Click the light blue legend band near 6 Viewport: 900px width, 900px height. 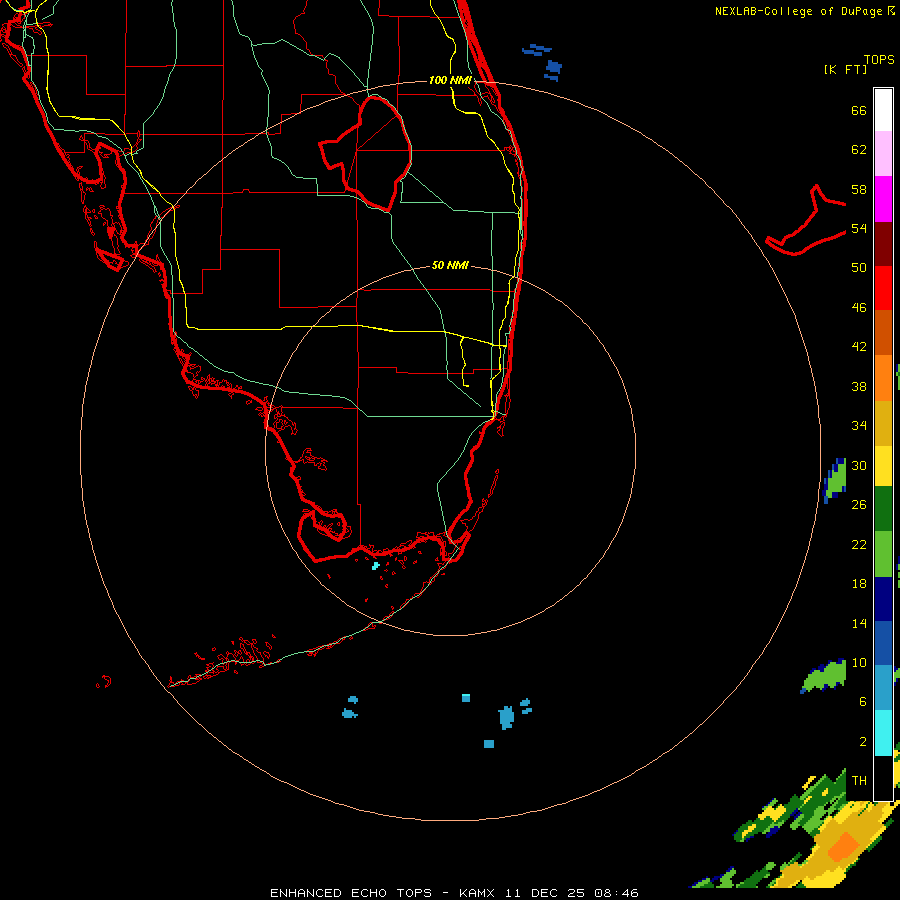(x=883, y=687)
